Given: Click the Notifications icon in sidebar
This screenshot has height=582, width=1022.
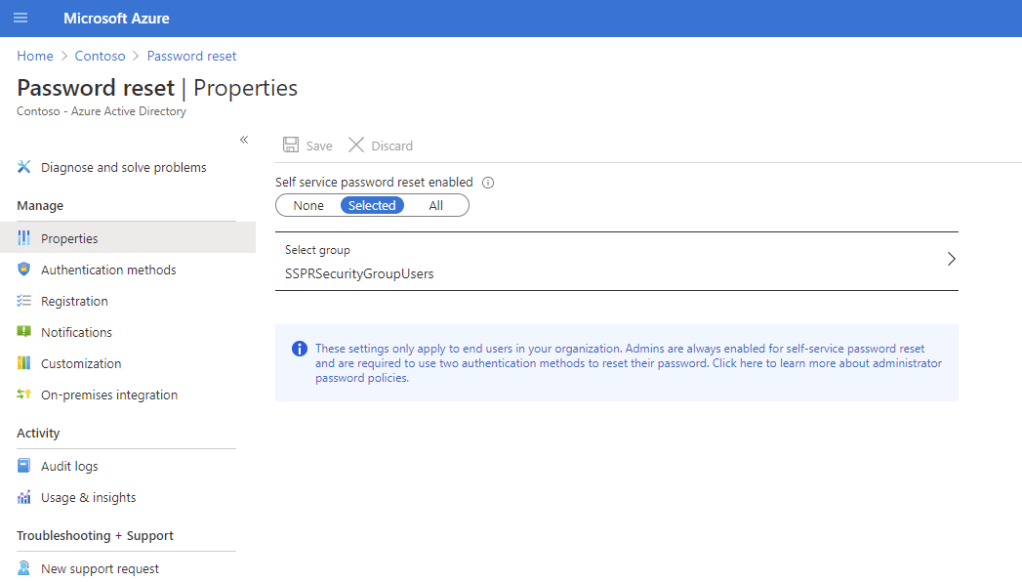Looking at the screenshot, I should tap(24, 332).
